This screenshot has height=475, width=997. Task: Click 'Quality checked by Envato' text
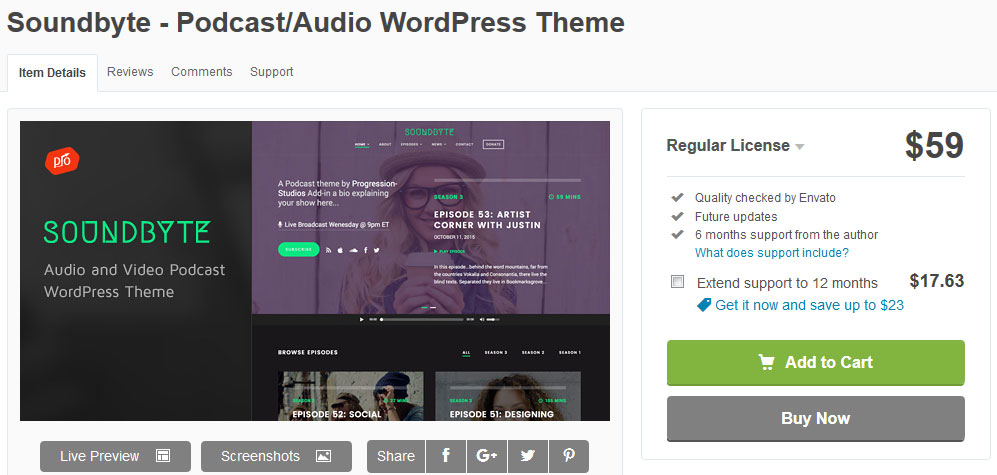tap(765, 198)
